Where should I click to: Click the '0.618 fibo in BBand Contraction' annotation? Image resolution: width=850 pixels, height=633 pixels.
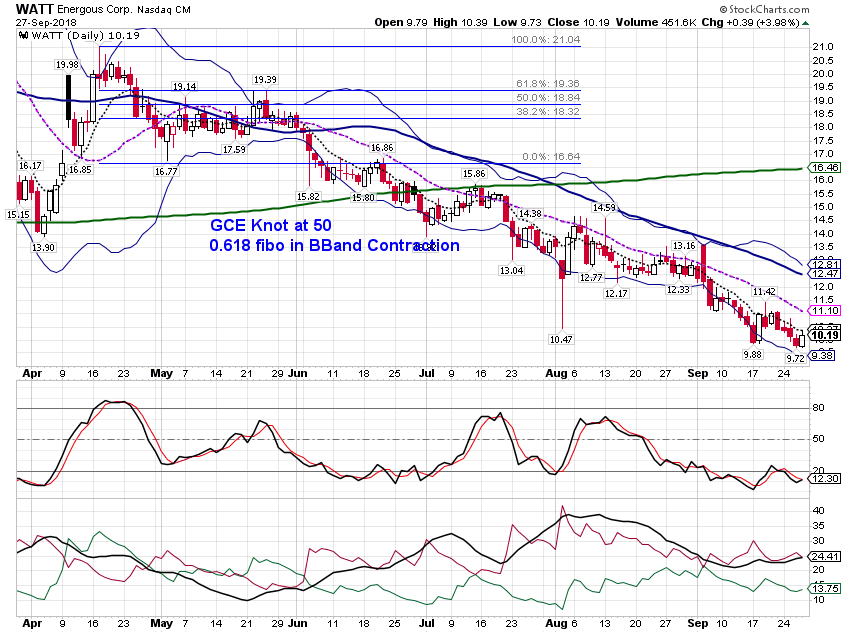tap(334, 246)
